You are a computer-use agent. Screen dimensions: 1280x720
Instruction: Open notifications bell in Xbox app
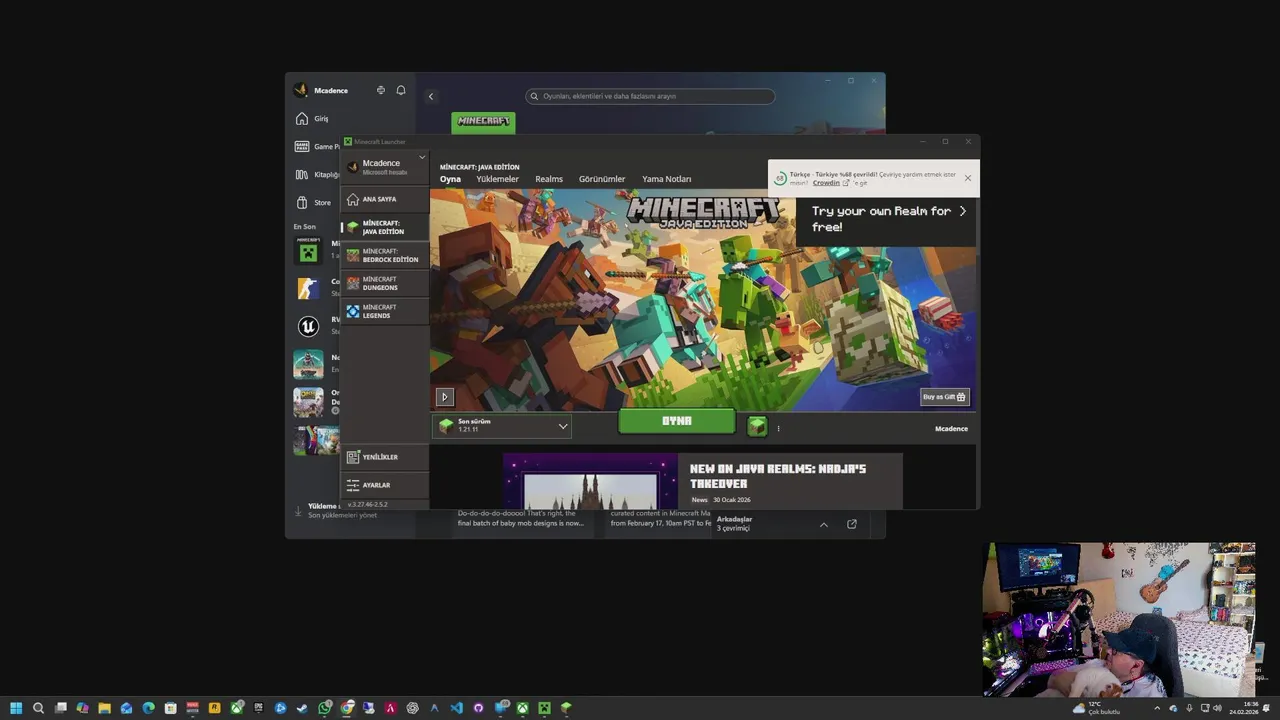click(x=401, y=90)
